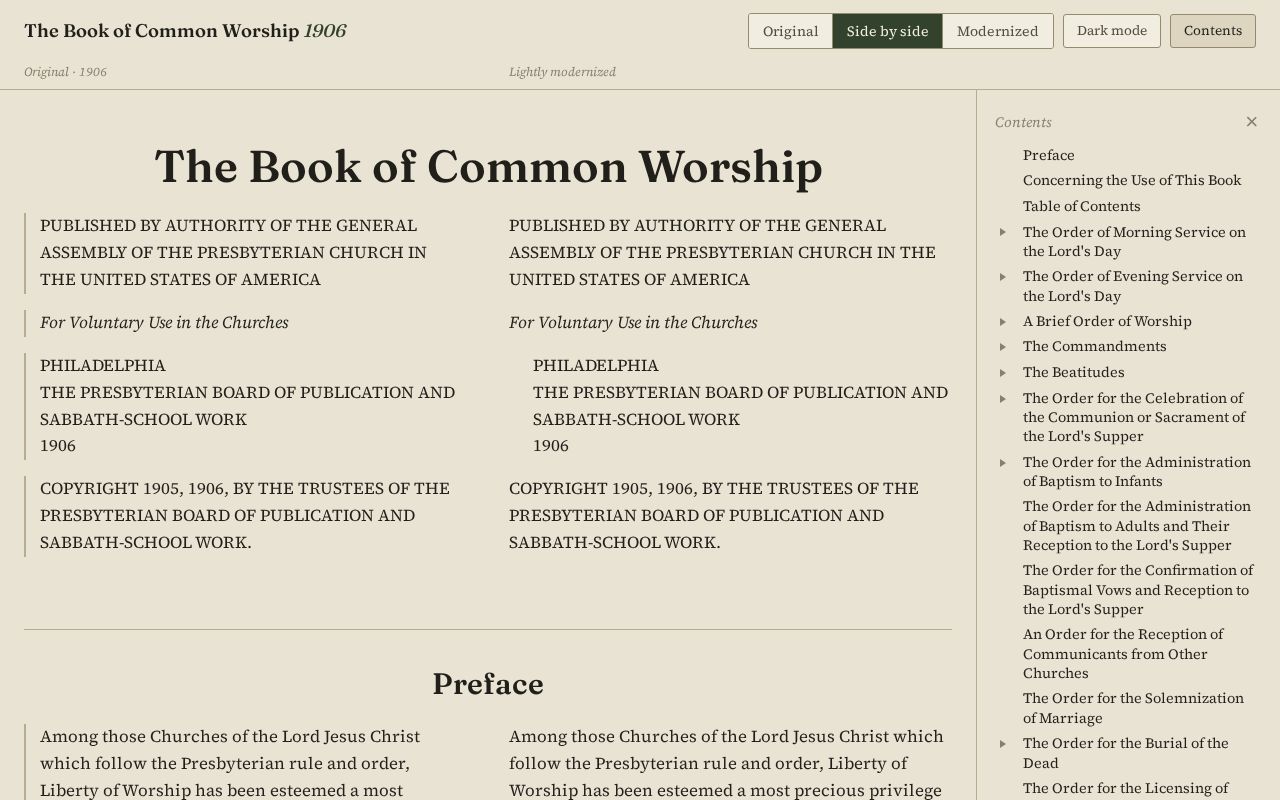This screenshot has height=800, width=1280.
Task: Select the Side by side view
Action: pyautogui.click(x=887, y=31)
